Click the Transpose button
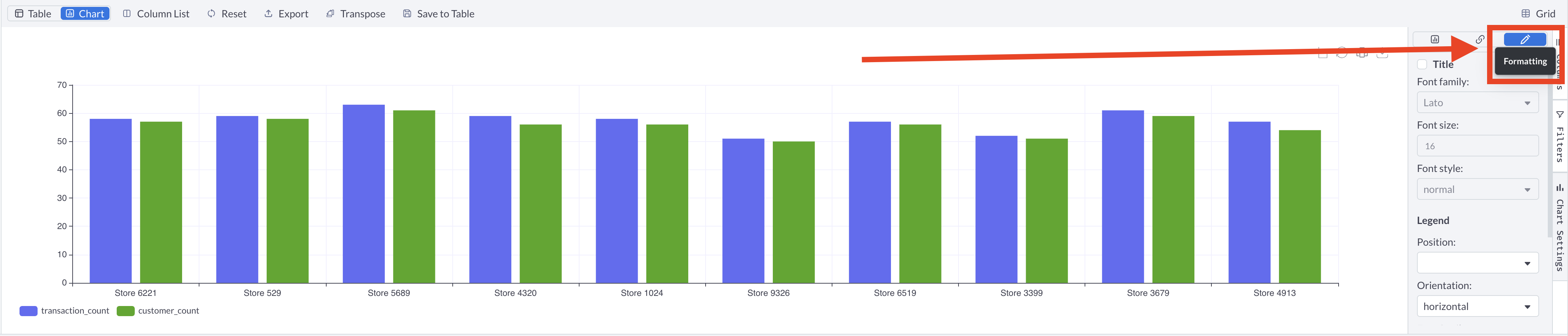The height and width of the screenshot is (336, 1568). coord(356,13)
